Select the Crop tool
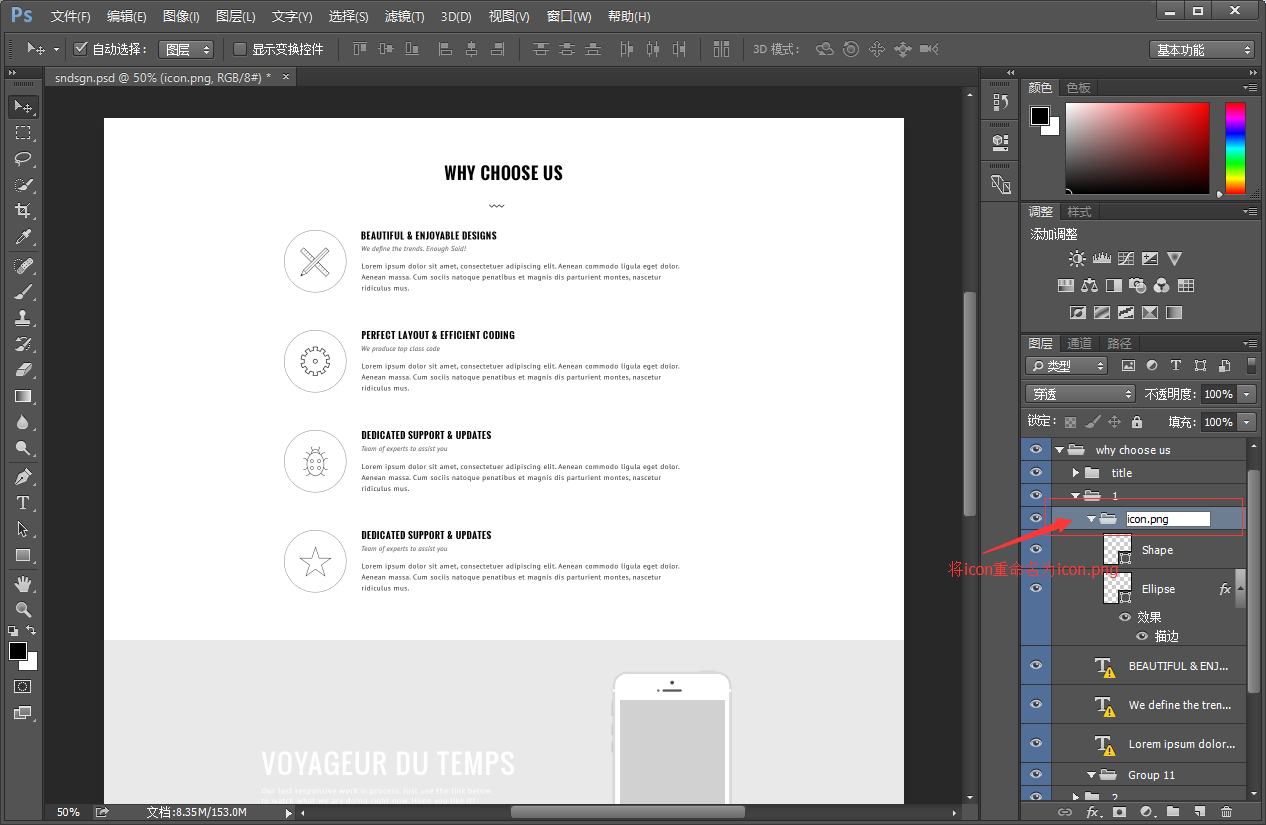This screenshot has height=825, width=1266. [x=22, y=211]
